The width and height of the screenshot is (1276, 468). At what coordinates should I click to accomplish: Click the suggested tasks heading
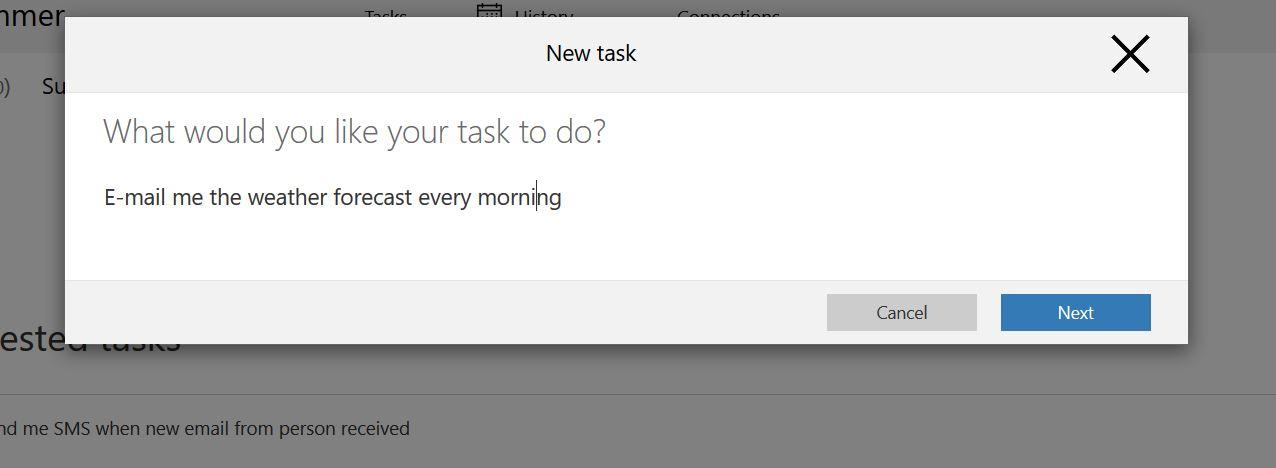pyautogui.click(x=90, y=343)
